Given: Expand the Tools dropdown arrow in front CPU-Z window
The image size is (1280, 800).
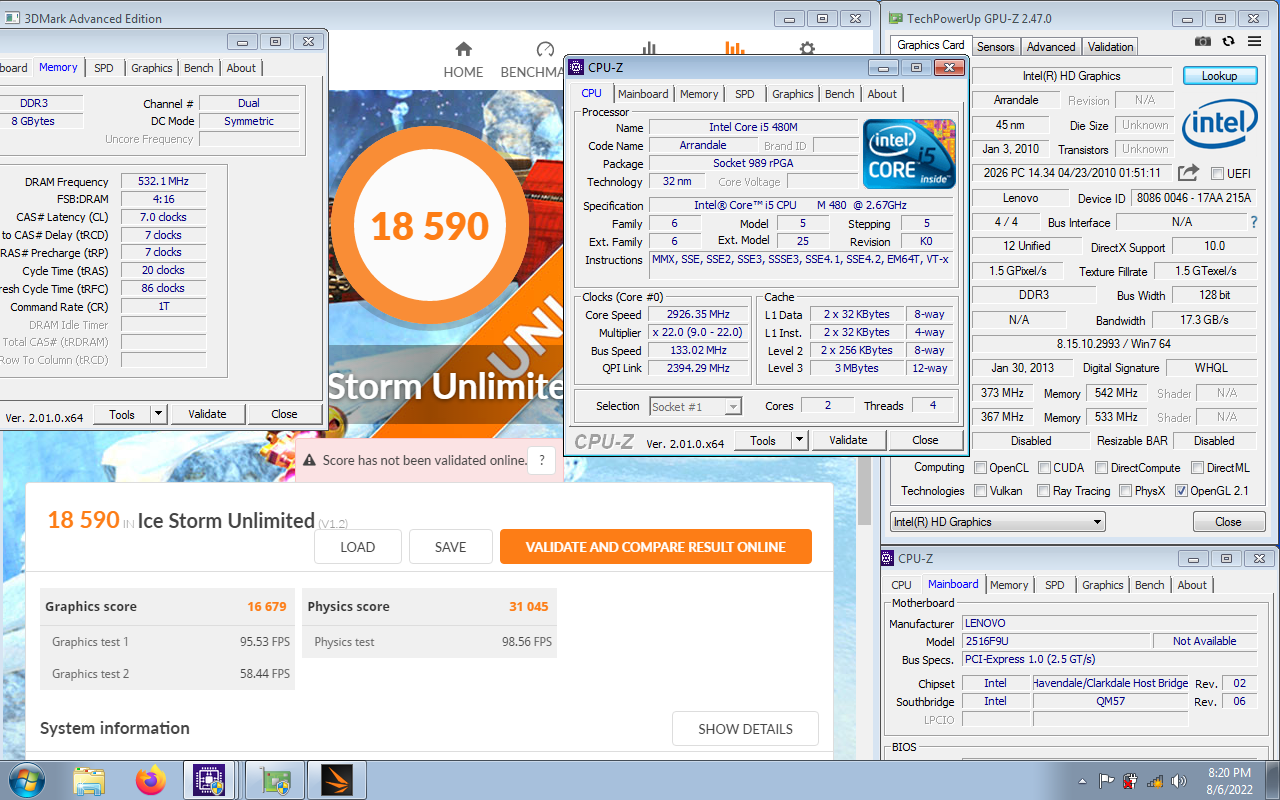Looking at the screenshot, I should [x=799, y=440].
